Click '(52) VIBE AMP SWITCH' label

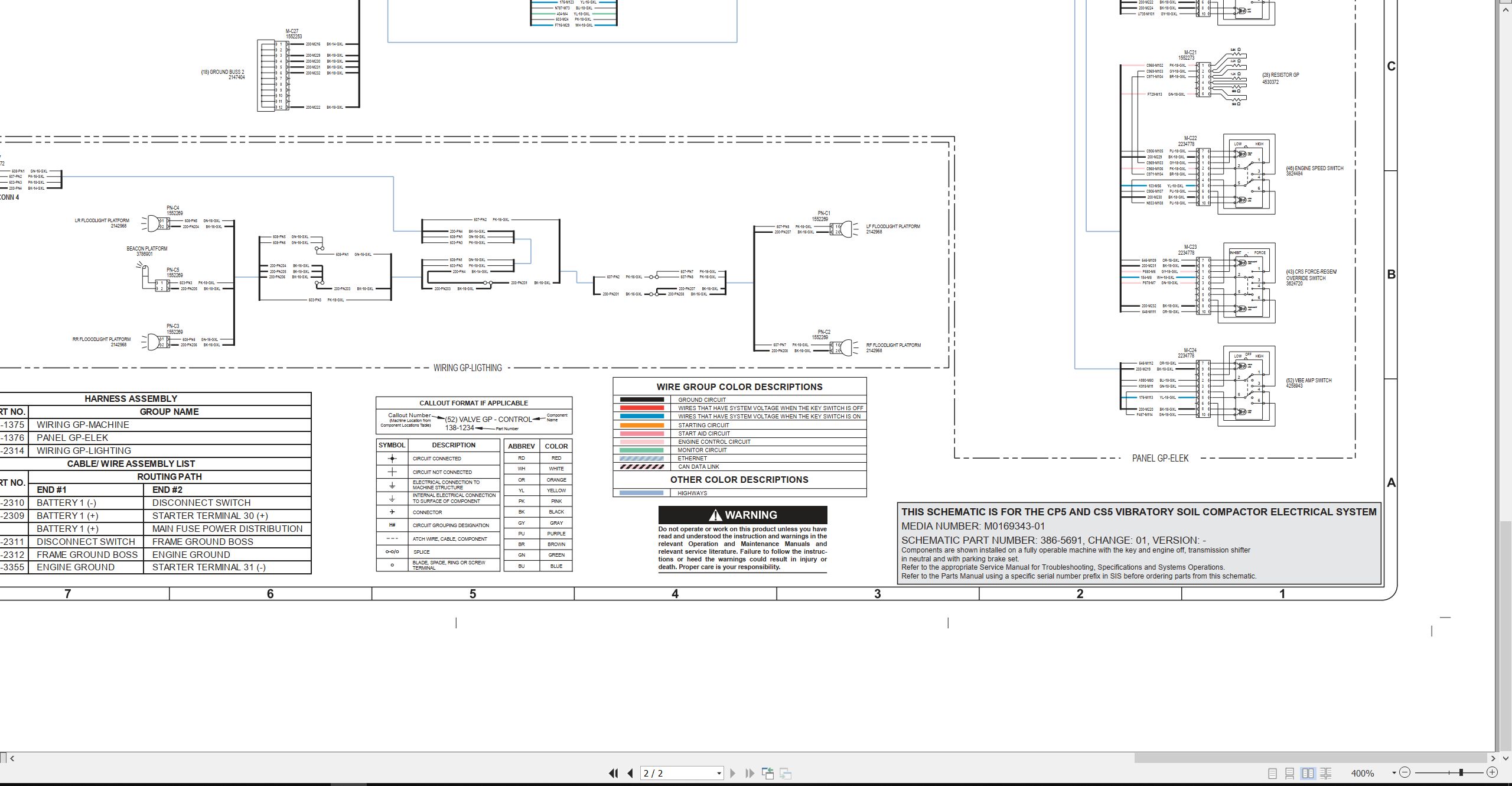click(x=1309, y=381)
